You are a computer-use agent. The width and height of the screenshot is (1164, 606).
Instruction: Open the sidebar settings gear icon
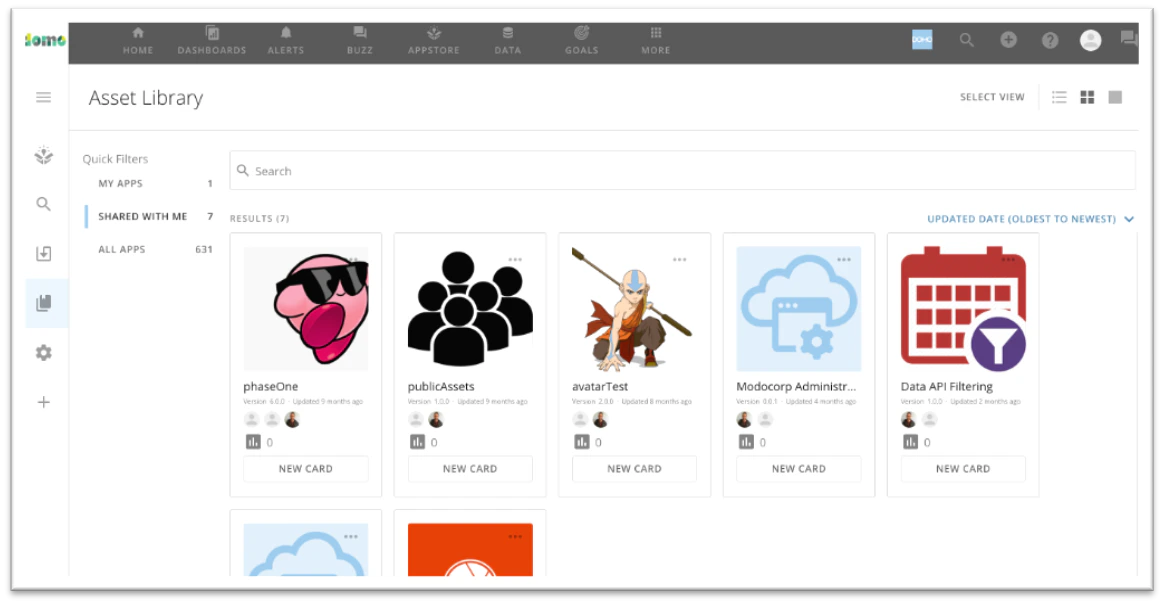click(44, 353)
